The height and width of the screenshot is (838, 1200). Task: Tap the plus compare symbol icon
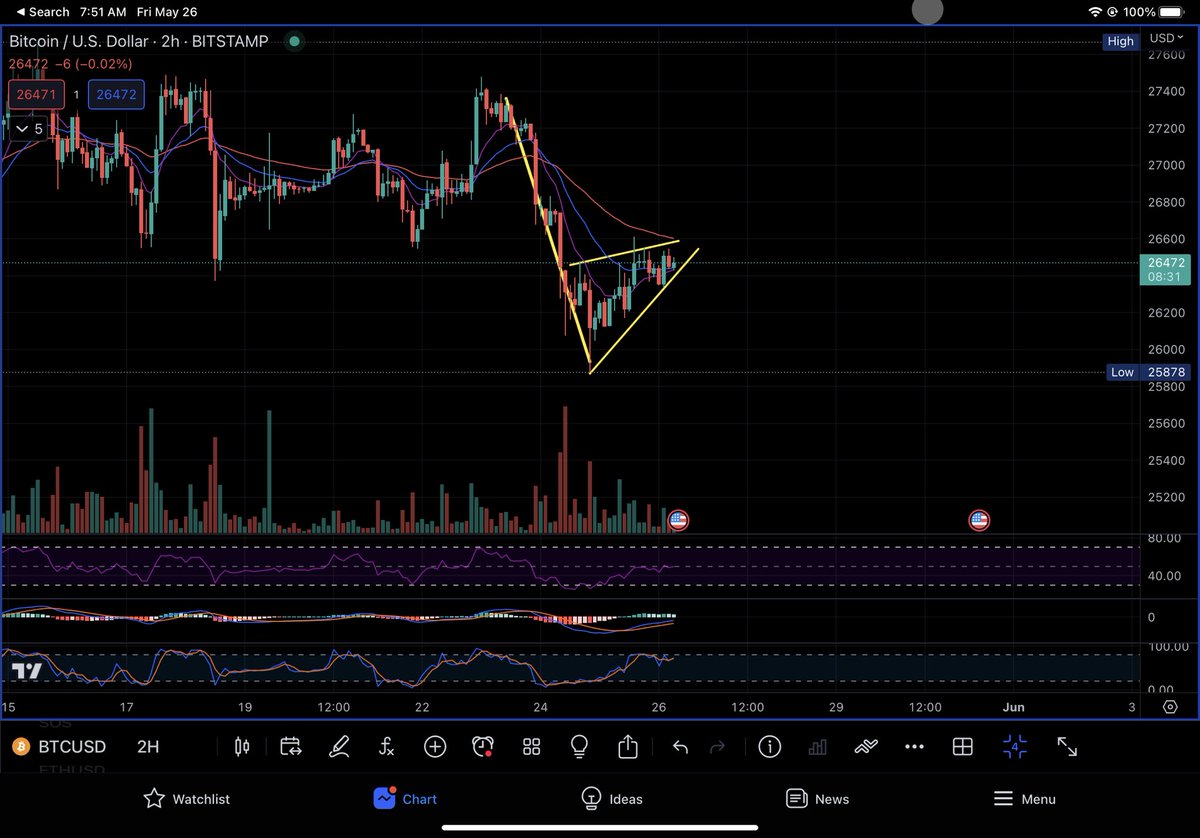[x=435, y=746]
